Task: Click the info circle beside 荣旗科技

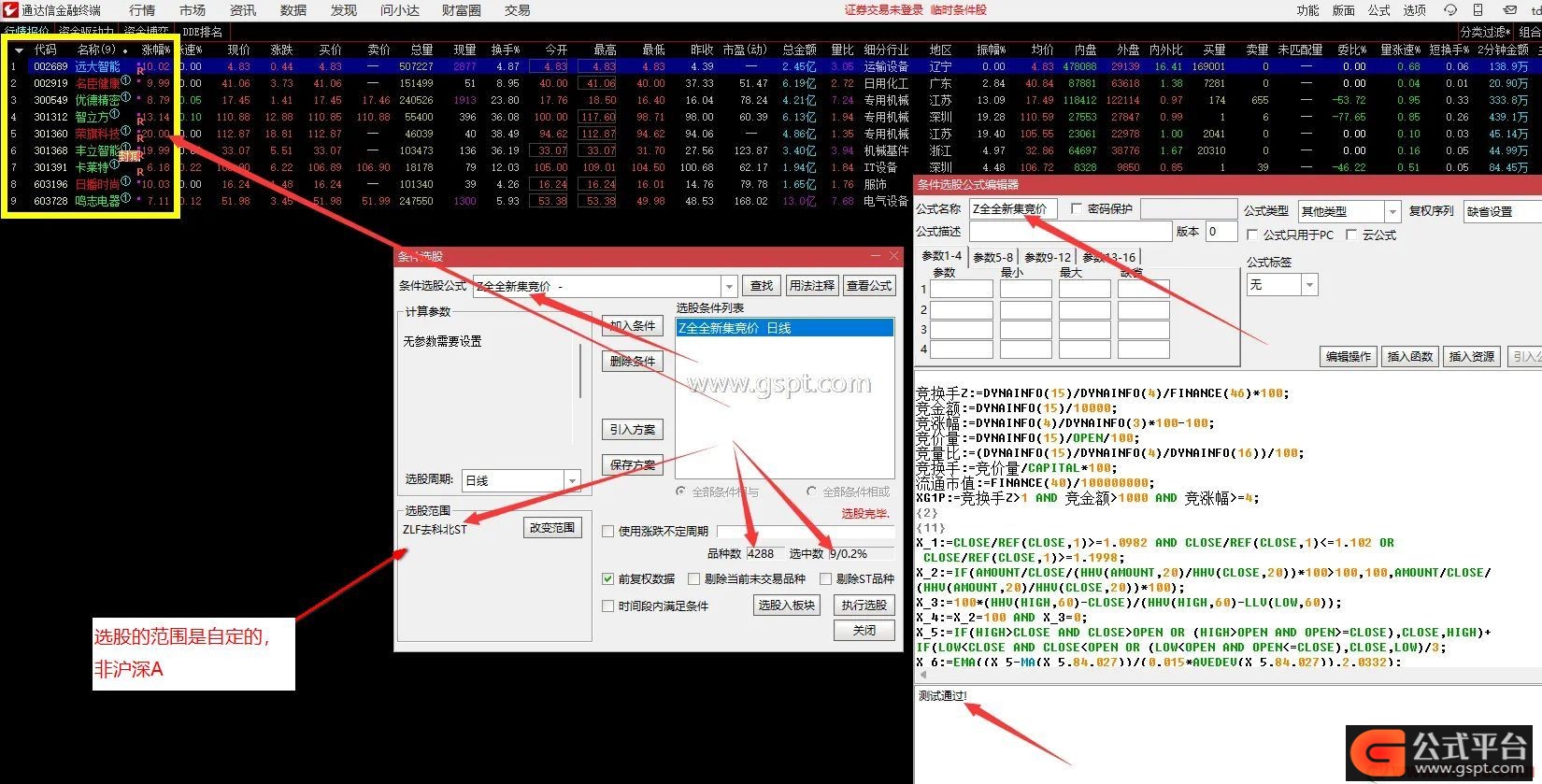Action: [x=126, y=131]
